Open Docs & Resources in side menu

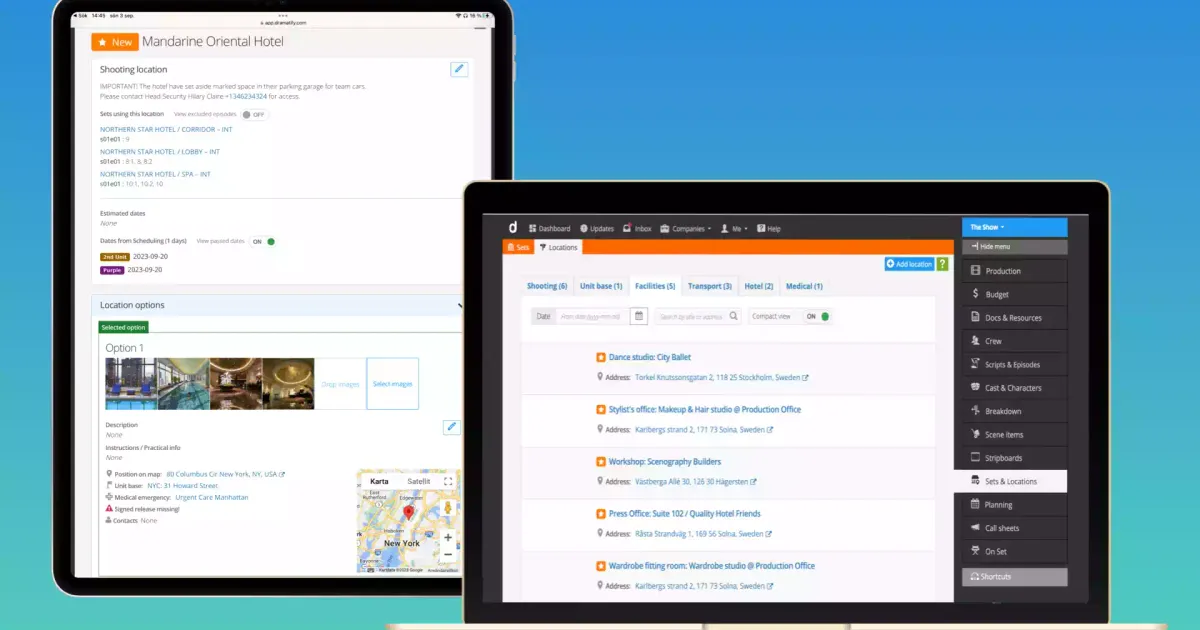click(x=1015, y=318)
